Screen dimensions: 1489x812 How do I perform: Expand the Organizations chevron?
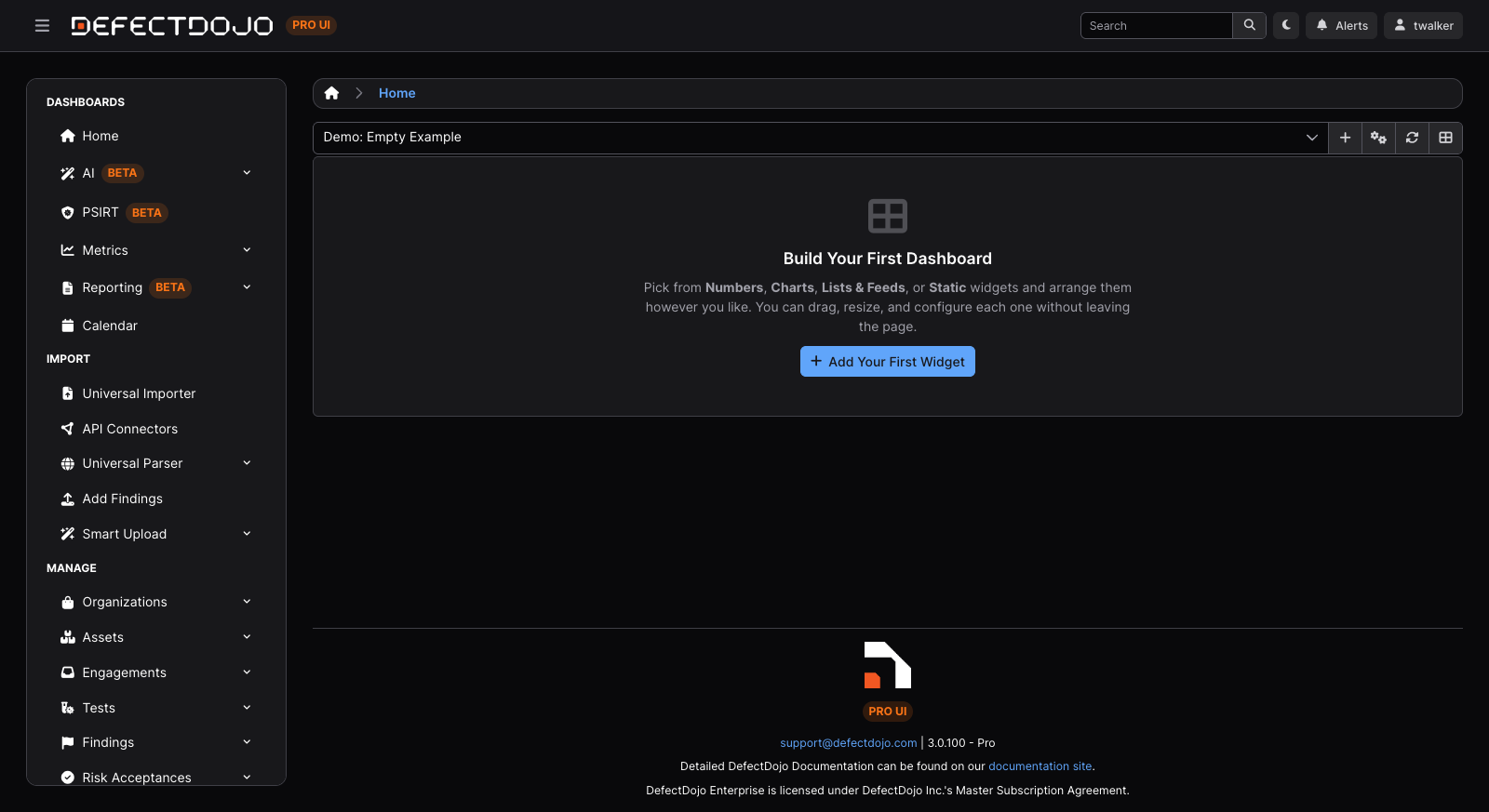(247, 602)
